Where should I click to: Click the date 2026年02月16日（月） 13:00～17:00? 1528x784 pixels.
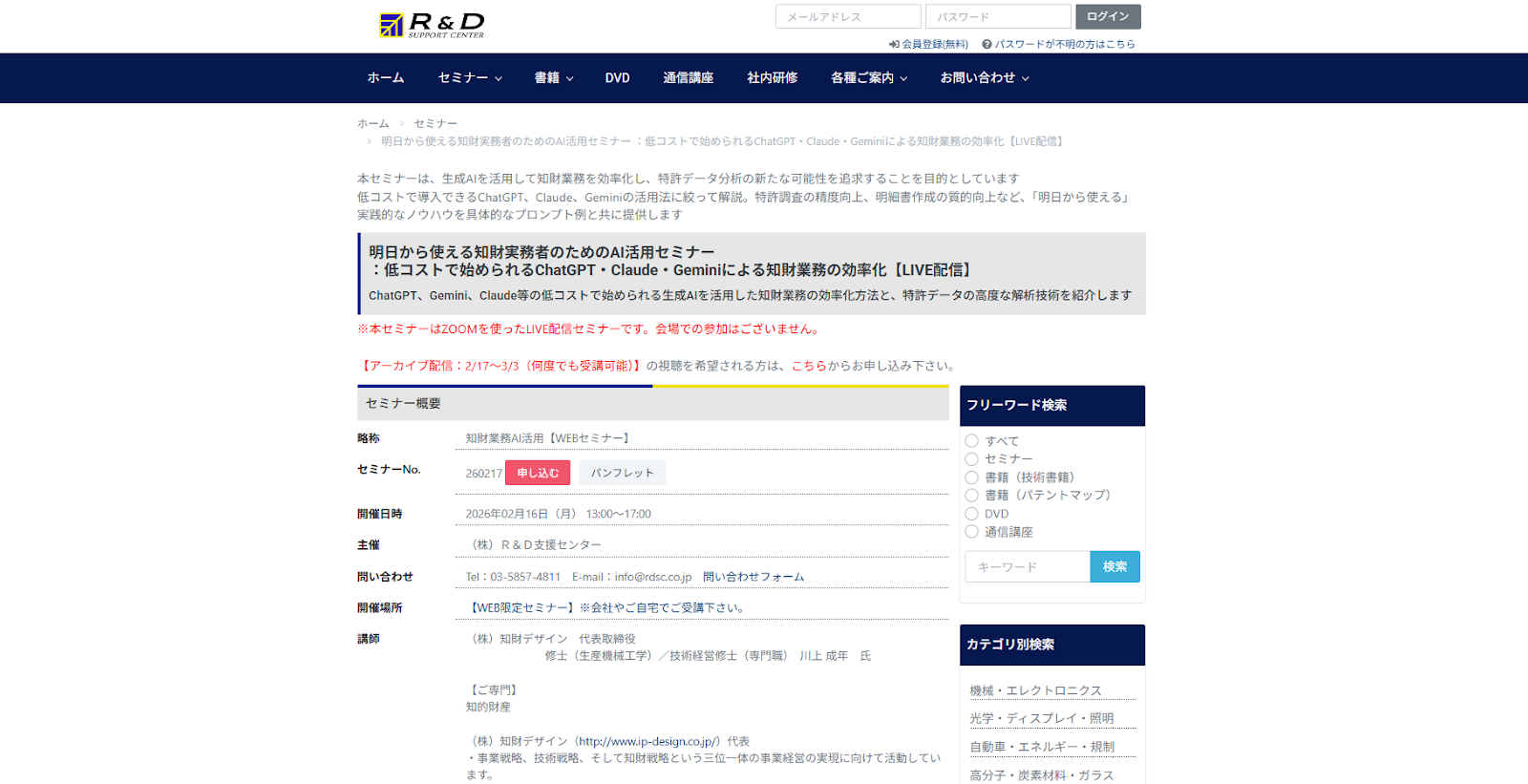(558, 514)
